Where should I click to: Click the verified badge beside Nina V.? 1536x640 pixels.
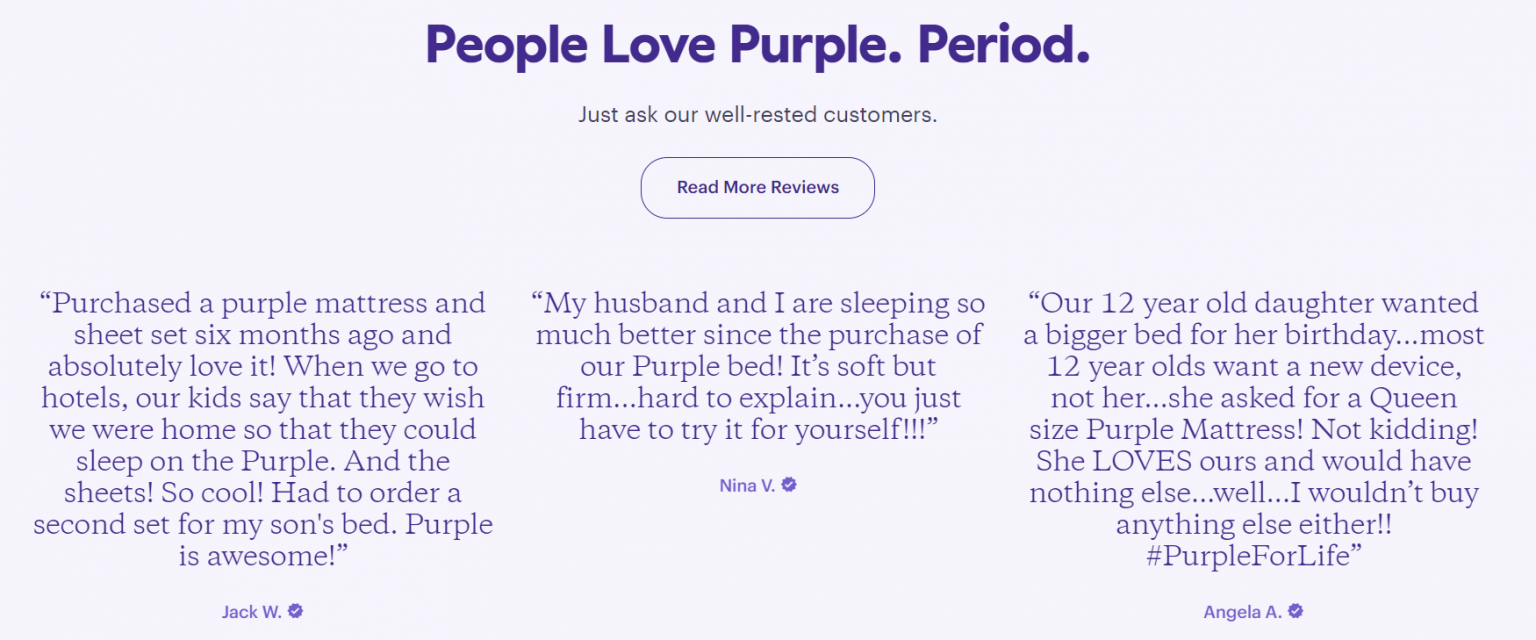click(789, 485)
